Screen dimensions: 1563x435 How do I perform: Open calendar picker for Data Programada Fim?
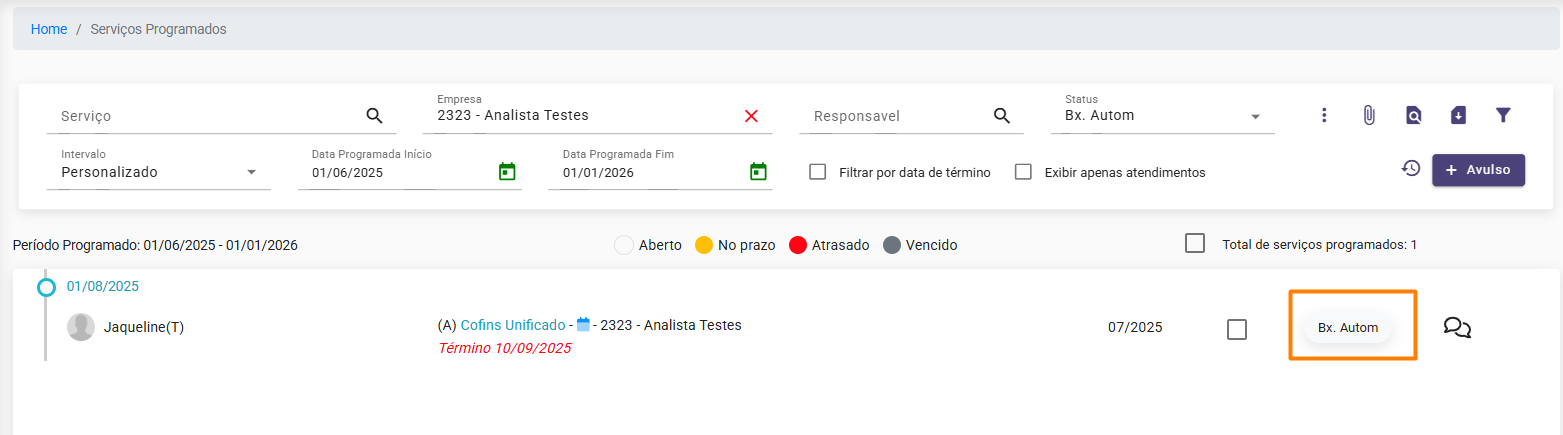[758, 172]
